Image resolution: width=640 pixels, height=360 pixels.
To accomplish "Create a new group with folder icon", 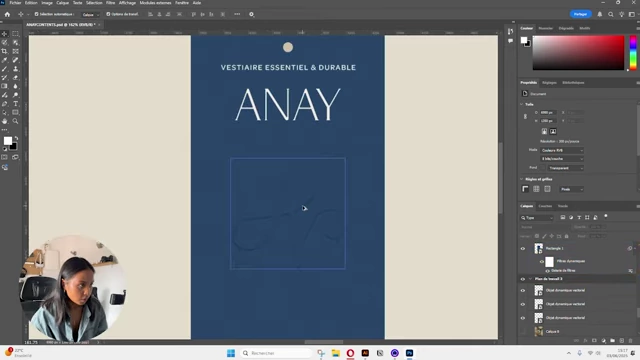I will [613, 340].
